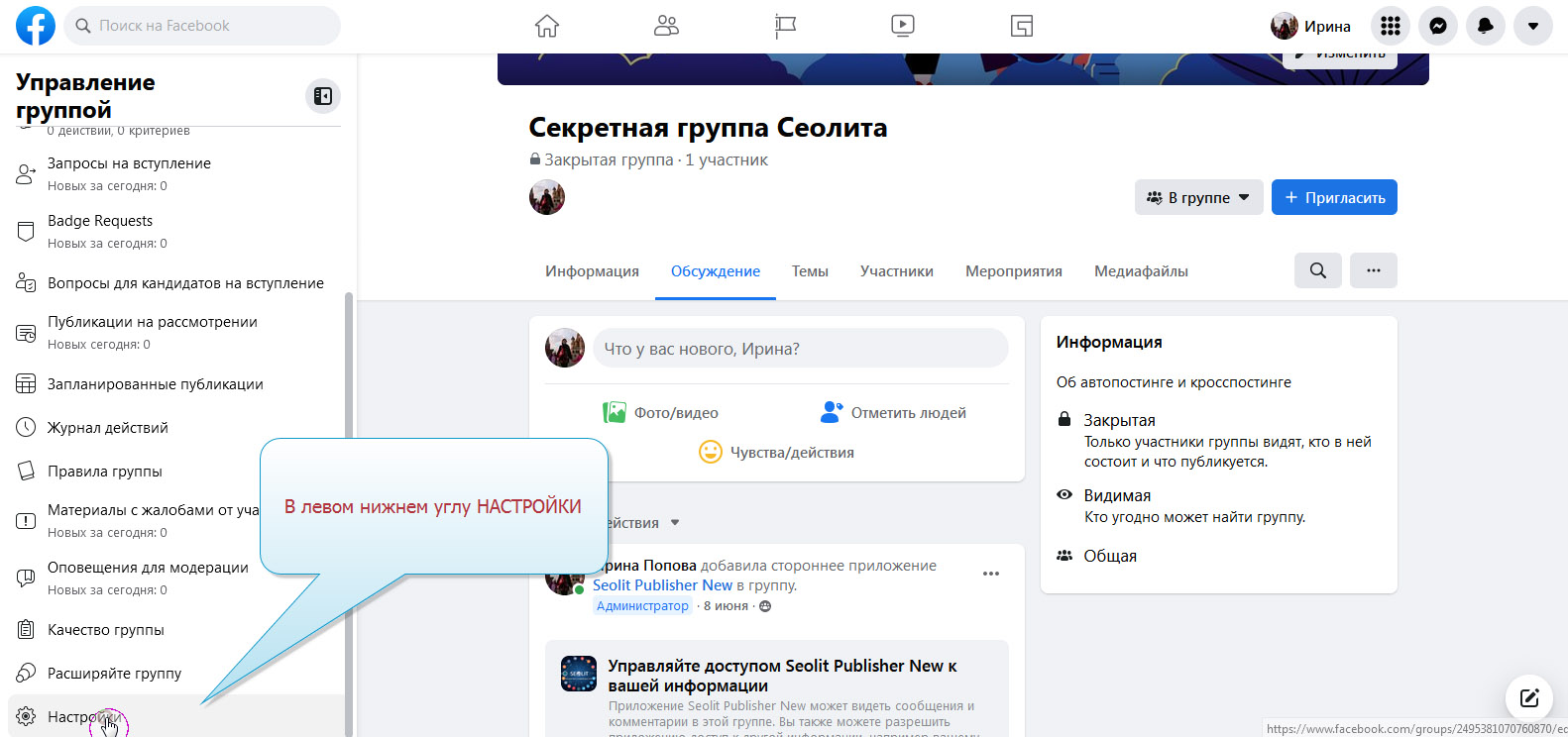Screen dimensions: 1568x737
Task: Click the Пригласить button
Action: tap(1334, 197)
